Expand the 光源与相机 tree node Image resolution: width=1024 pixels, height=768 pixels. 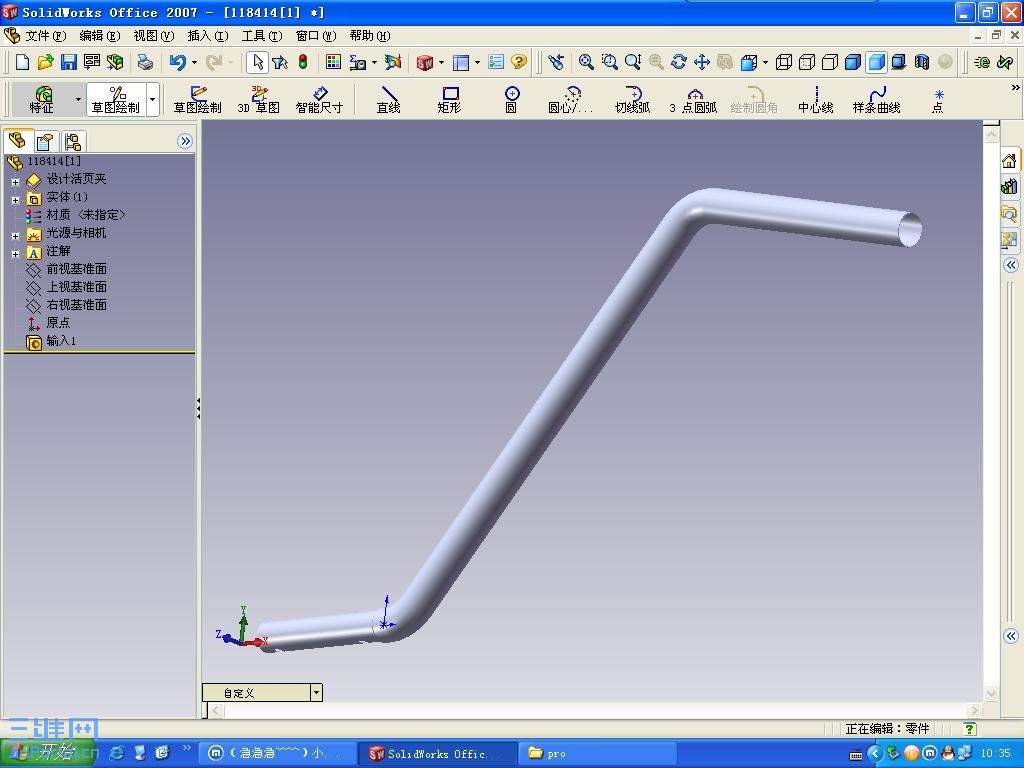(15, 236)
